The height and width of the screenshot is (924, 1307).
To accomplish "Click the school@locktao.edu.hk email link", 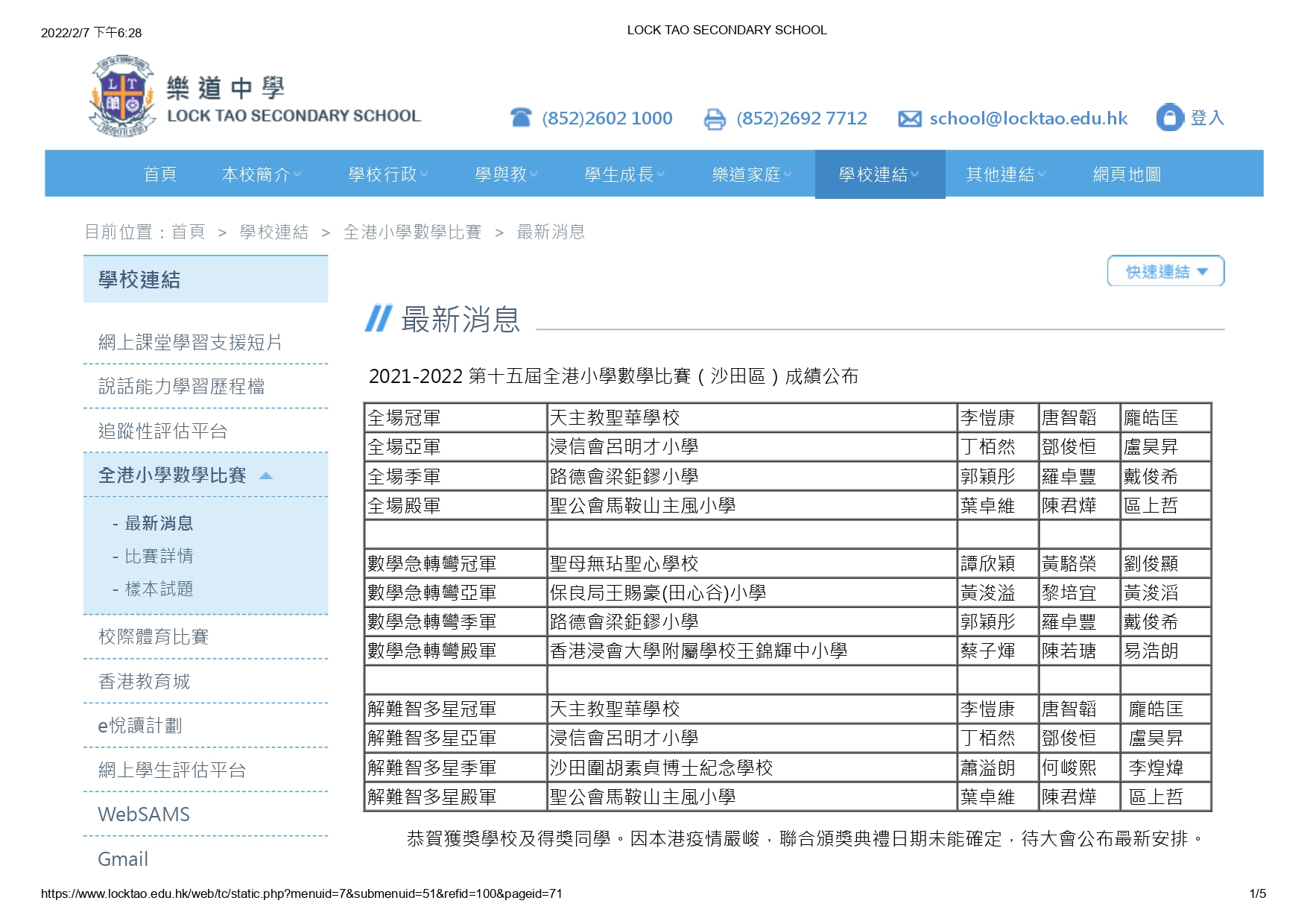I will [1028, 118].
